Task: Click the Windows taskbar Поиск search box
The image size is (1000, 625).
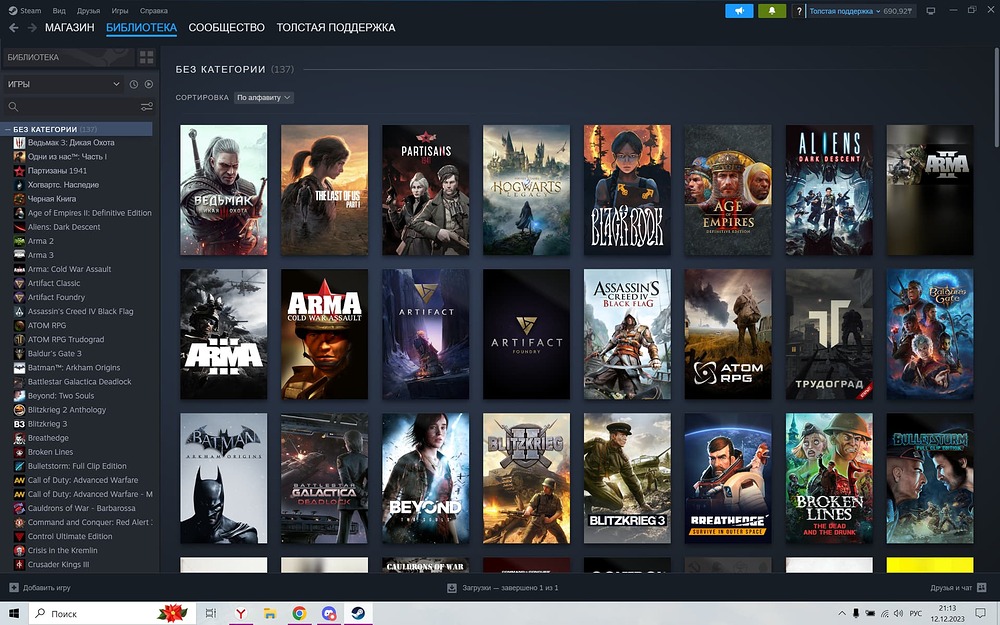Action: tap(112, 614)
